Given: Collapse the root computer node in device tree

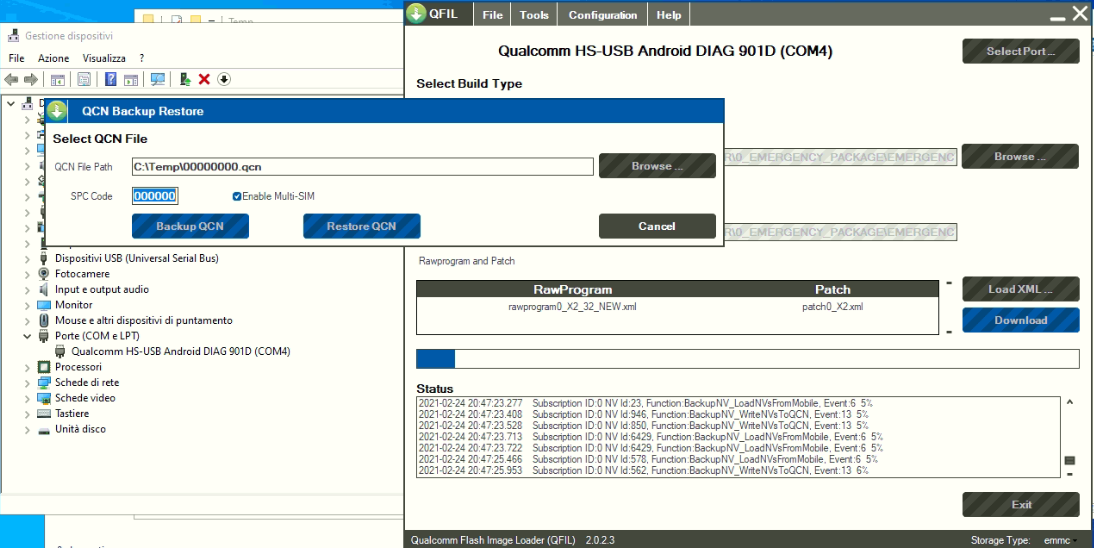Looking at the screenshot, I should point(10,103).
